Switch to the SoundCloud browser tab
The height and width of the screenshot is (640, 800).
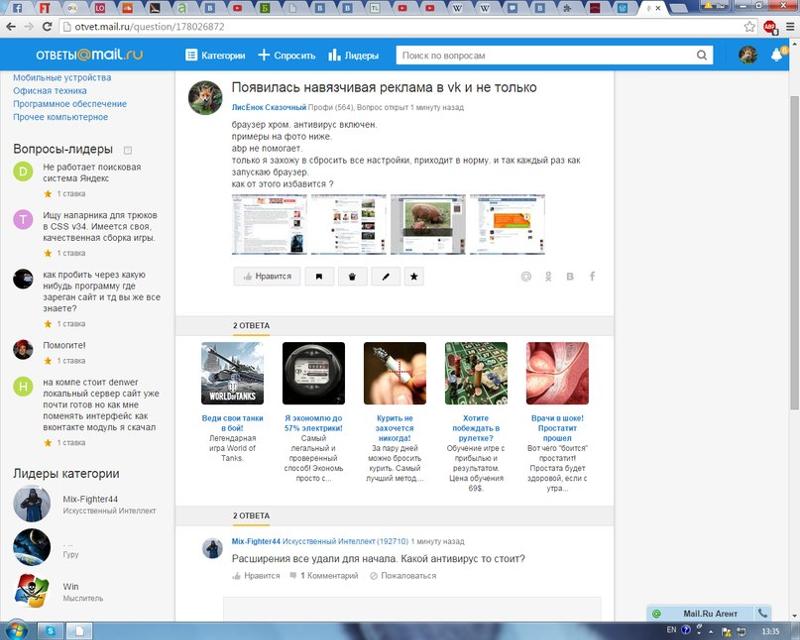pos(128,8)
